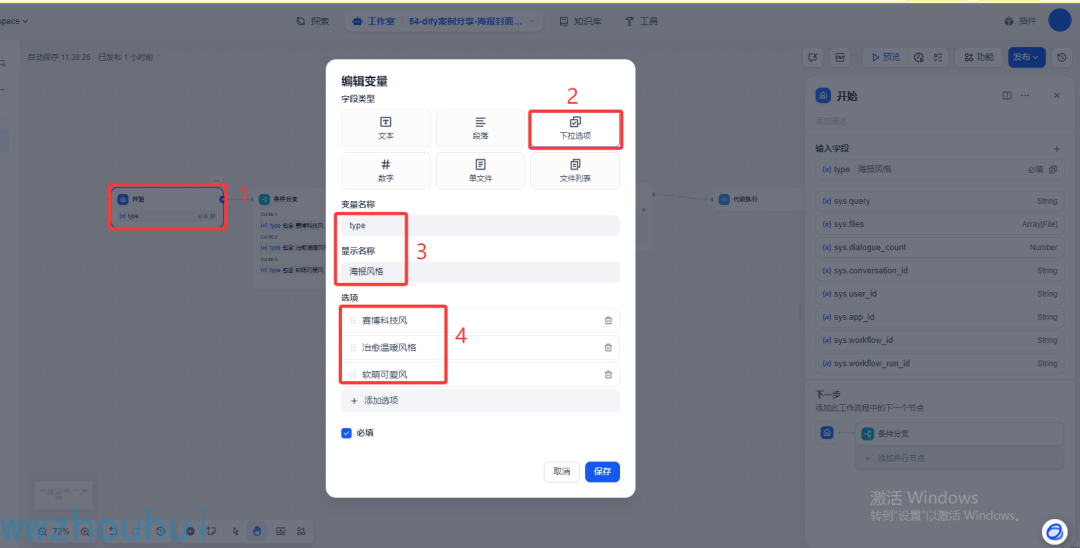Viewport: 1080px width, 548px height.
Task: Click the 预览 run button
Action: pyautogui.click(x=886, y=57)
